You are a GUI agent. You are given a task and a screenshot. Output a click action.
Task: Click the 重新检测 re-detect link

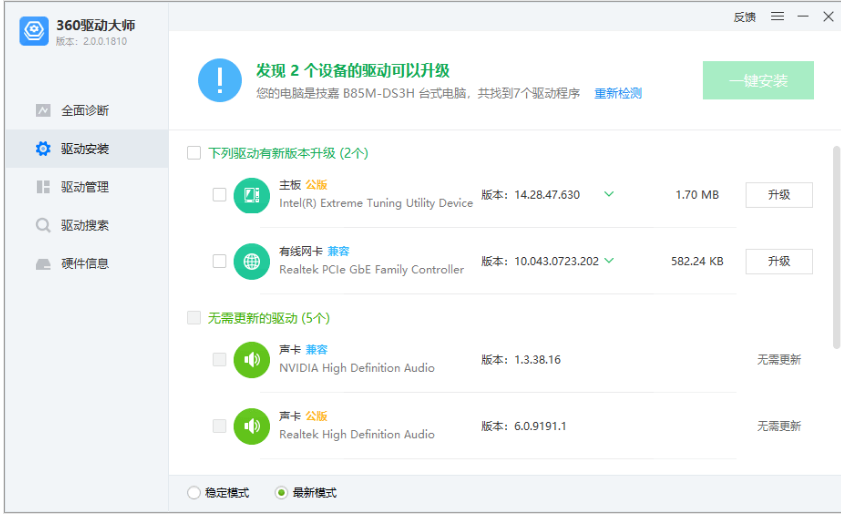coord(618,94)
